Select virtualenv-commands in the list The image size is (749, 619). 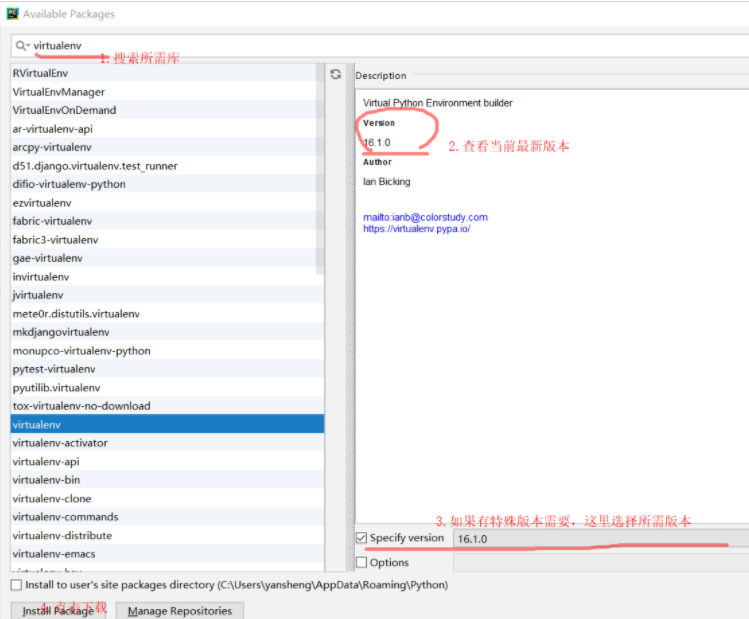click(x=167, y=517)
